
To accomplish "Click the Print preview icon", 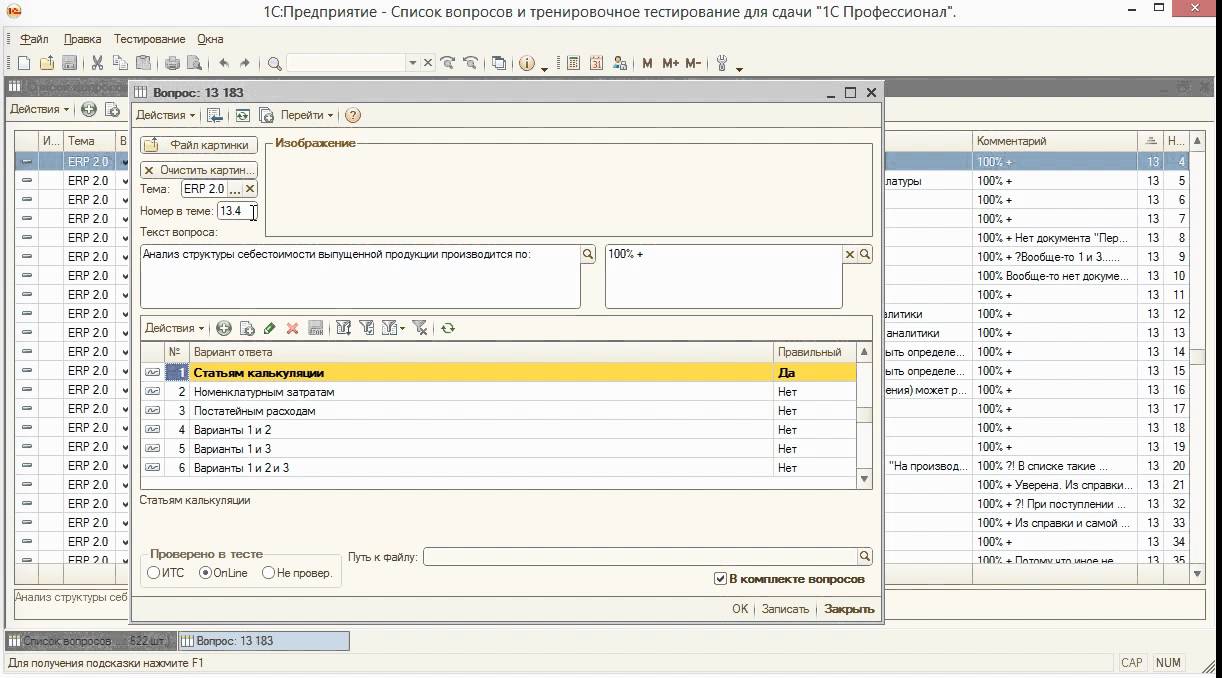I will click(x=194, y=63).
